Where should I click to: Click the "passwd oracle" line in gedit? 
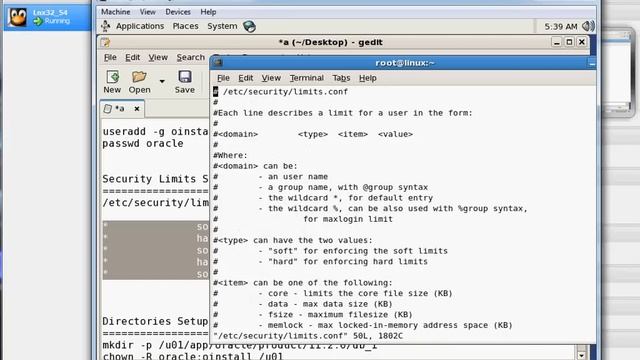coord(143,144)
